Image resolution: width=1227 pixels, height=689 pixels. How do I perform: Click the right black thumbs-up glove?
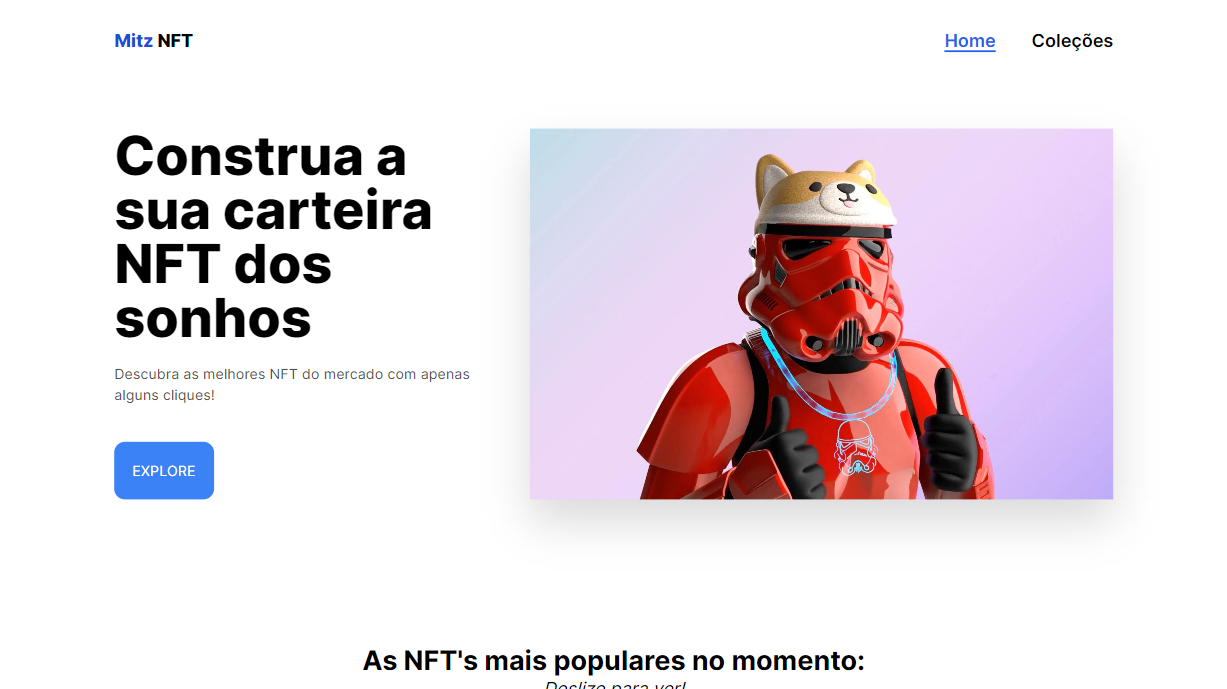tap(950, 430)
